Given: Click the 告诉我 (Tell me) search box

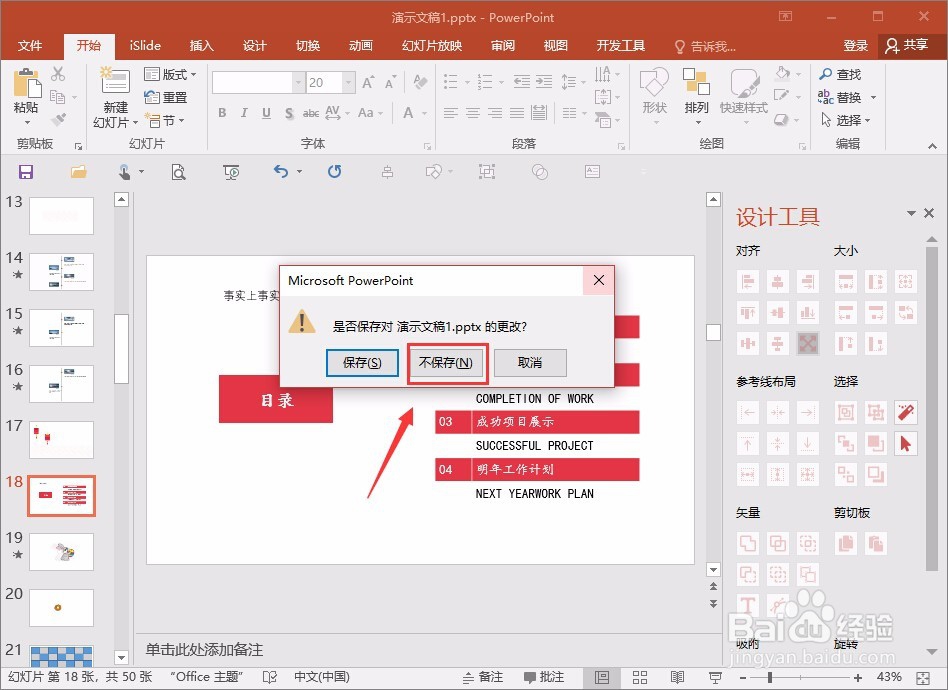Looking at the screenshot, I should point(706,47).
